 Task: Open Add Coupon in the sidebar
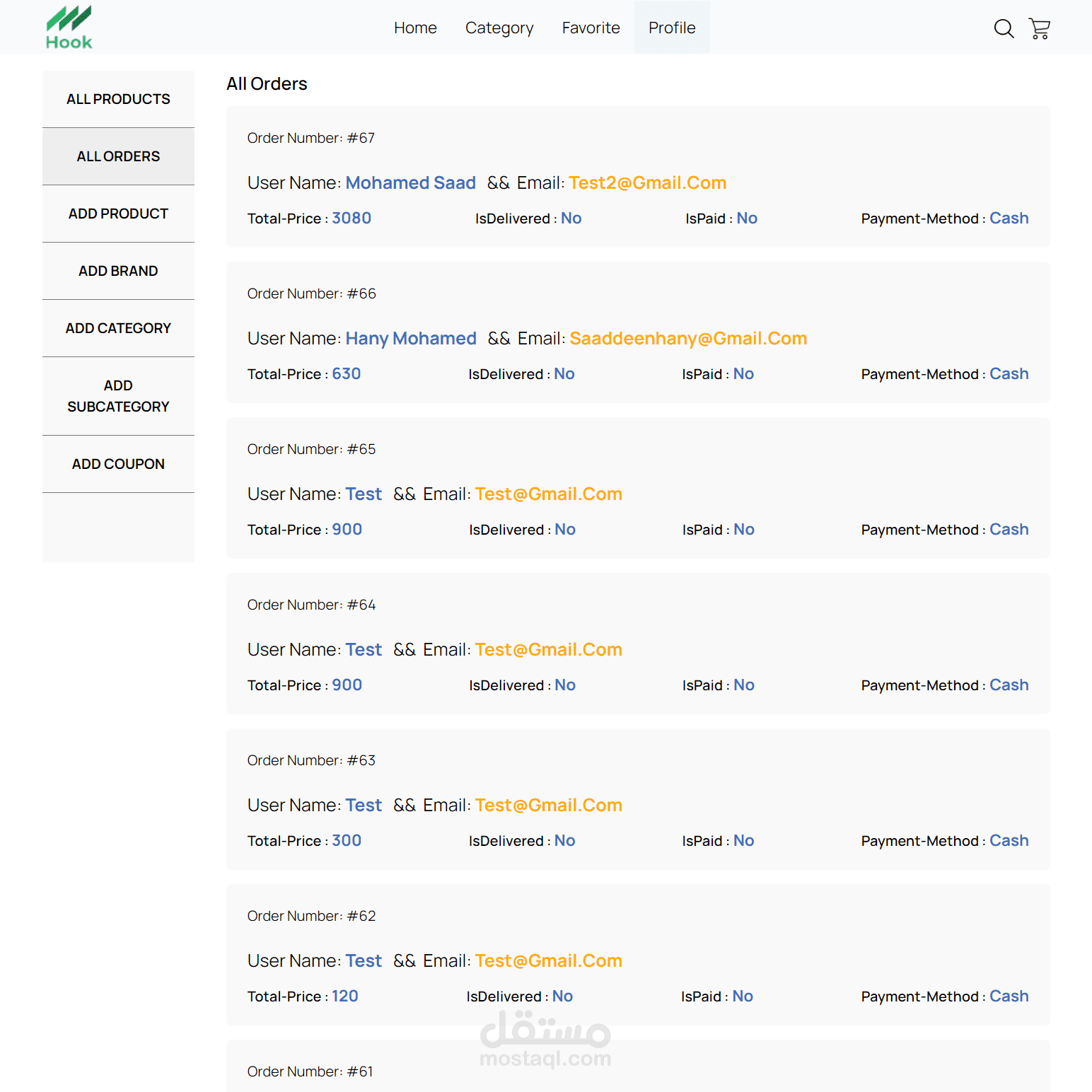click(118, 464)
